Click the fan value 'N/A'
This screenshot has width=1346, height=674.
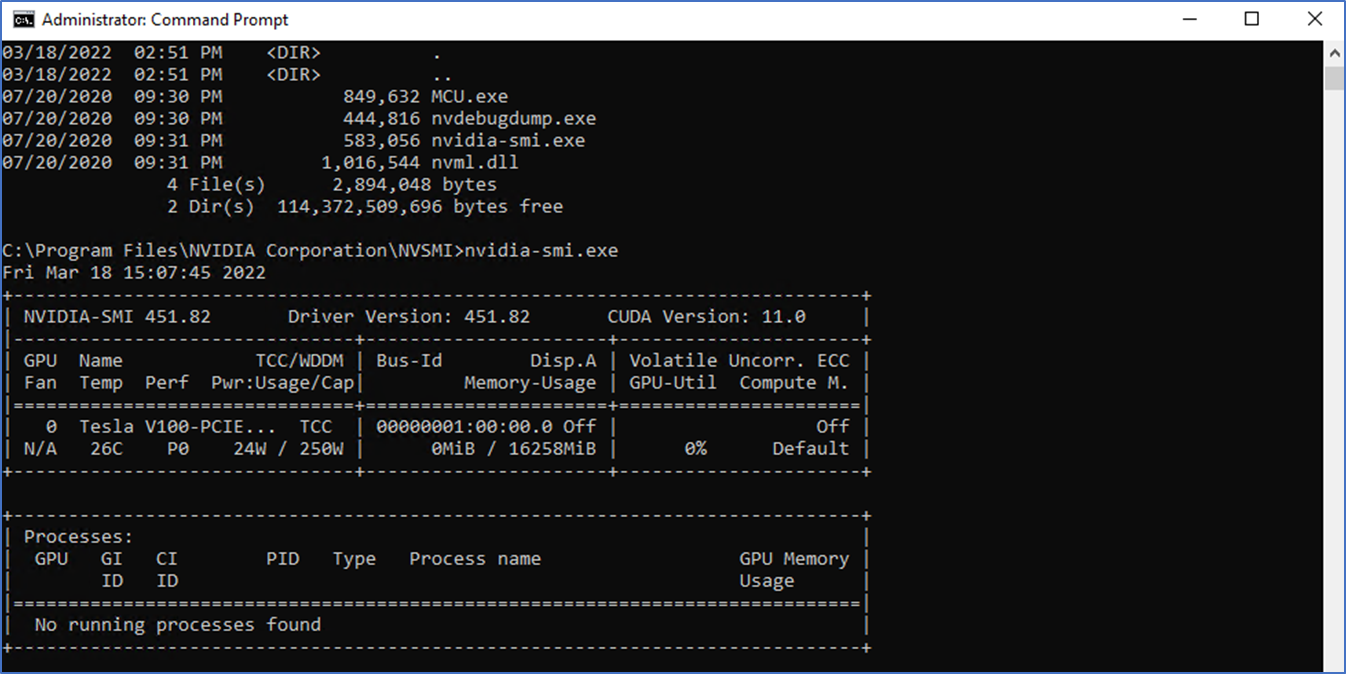point(40,449)
